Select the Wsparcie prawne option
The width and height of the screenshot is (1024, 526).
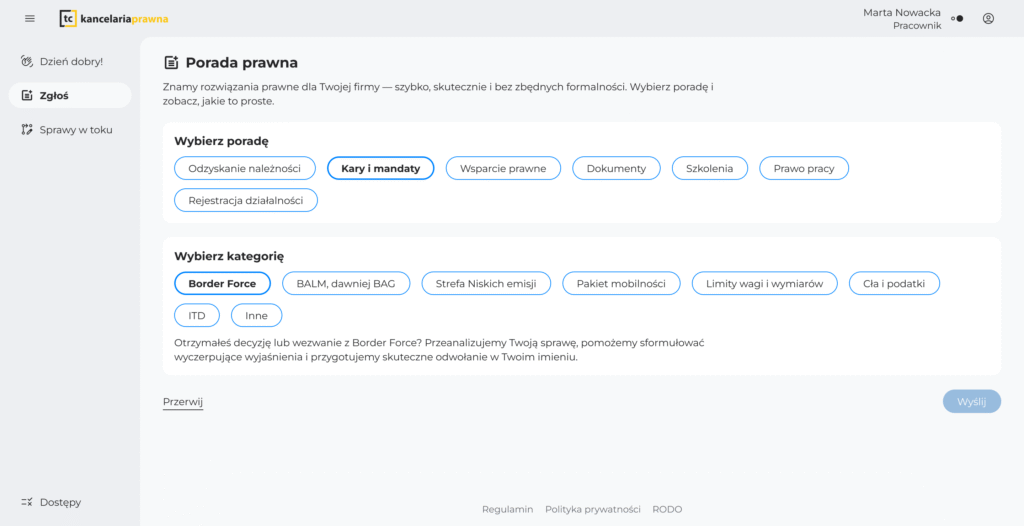click(x=503, y=168)
